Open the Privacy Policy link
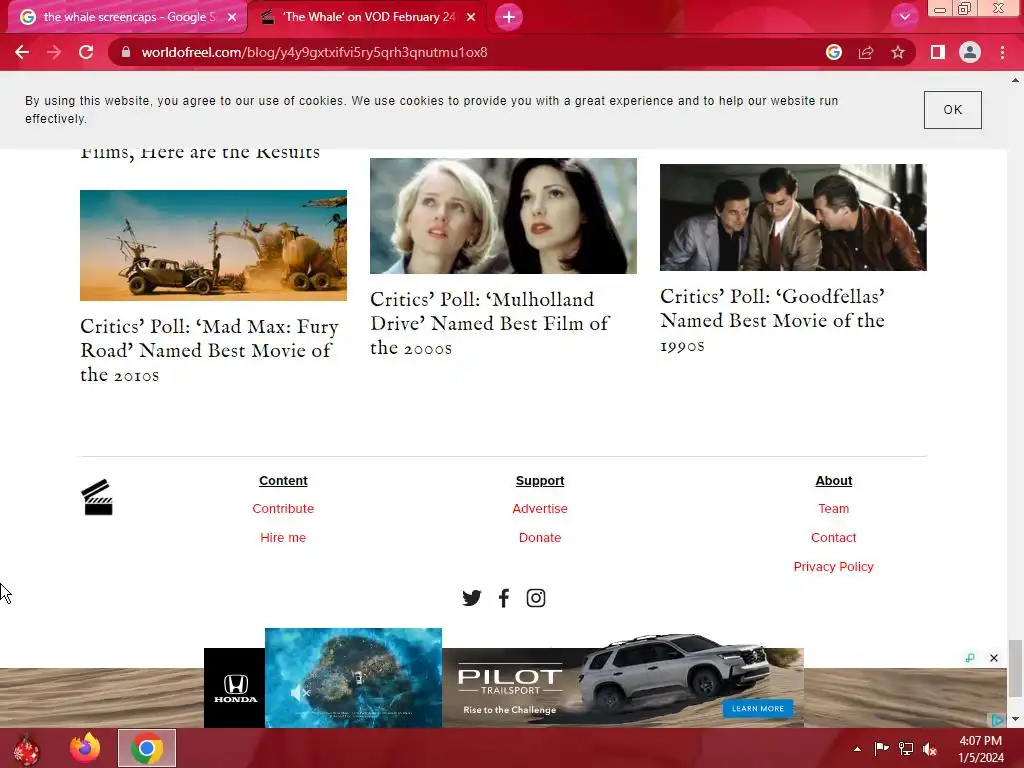The width and height of the screenshot is (1024, 768). point(833,566)
